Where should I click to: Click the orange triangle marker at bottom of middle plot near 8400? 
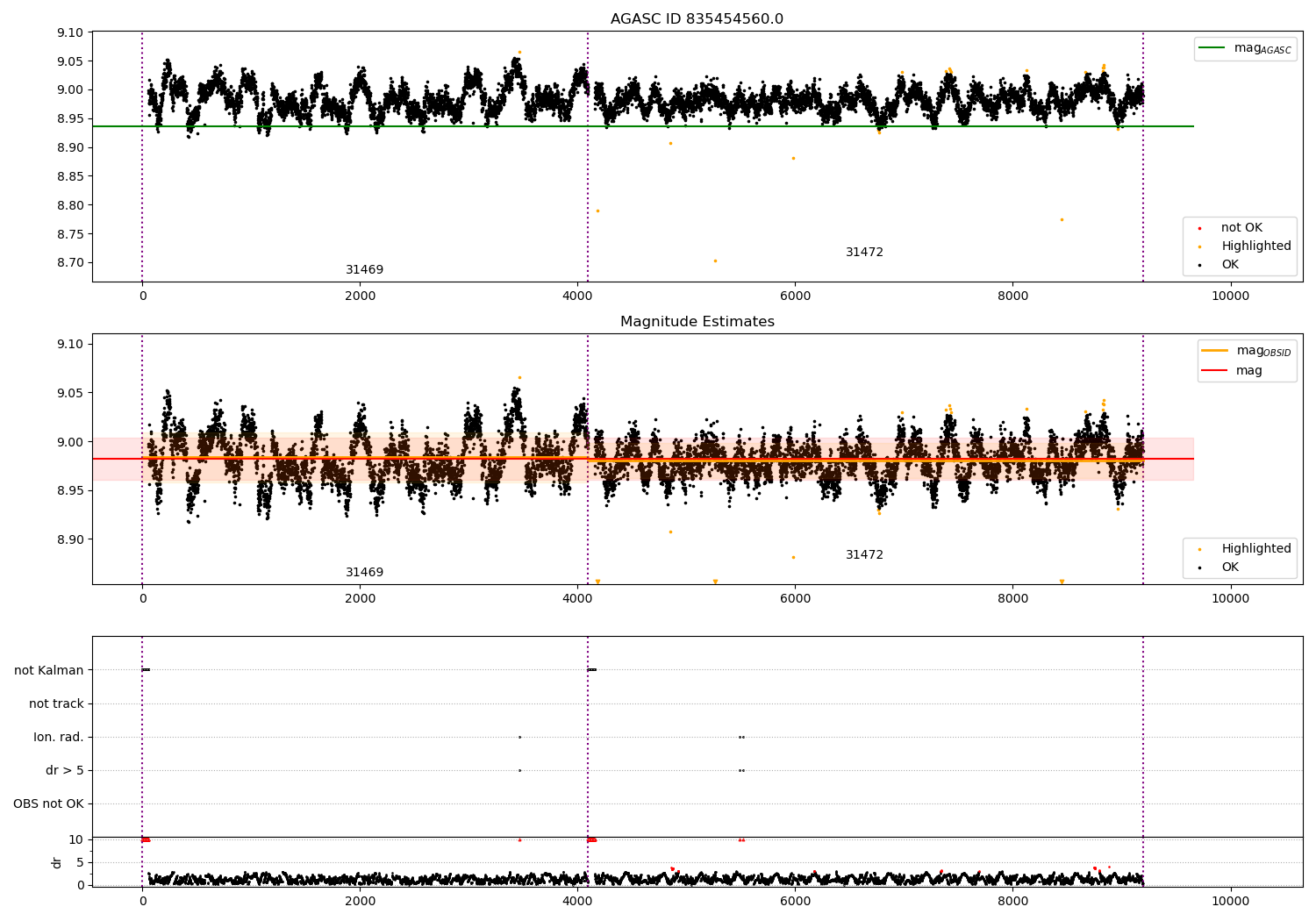point(1062,582)
